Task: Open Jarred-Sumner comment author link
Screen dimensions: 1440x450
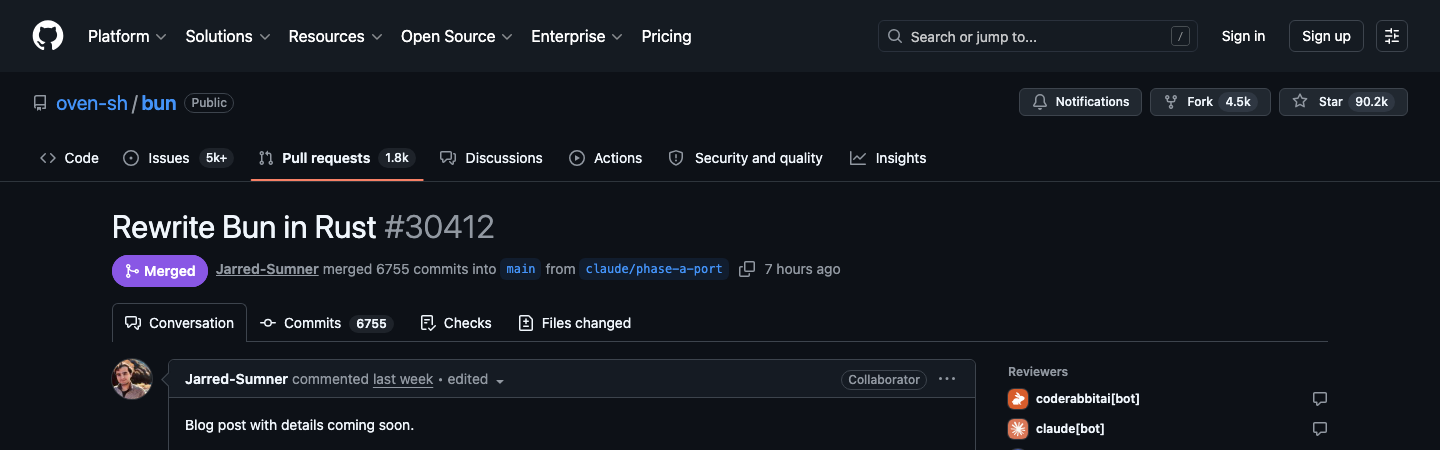Action: pos(236,379)
